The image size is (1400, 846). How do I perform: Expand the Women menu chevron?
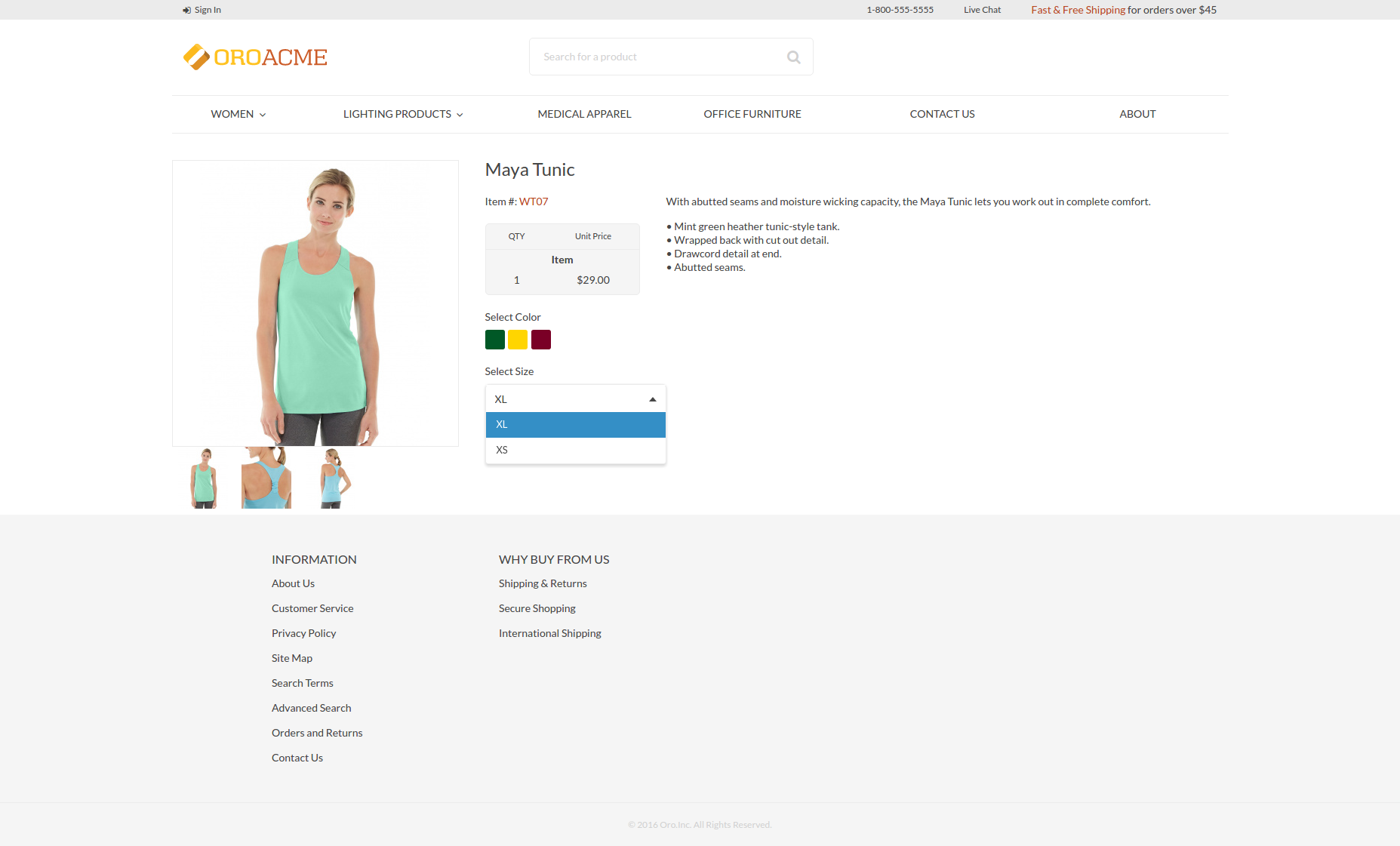(x=263, y=115)
